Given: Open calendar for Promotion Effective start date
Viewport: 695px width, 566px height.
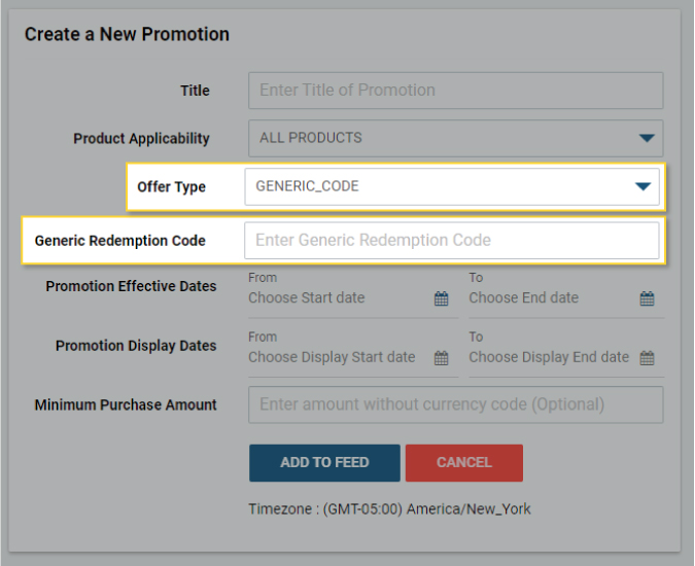Looking at the screenshot, I should pyautogui.click(x=441, y=298).
